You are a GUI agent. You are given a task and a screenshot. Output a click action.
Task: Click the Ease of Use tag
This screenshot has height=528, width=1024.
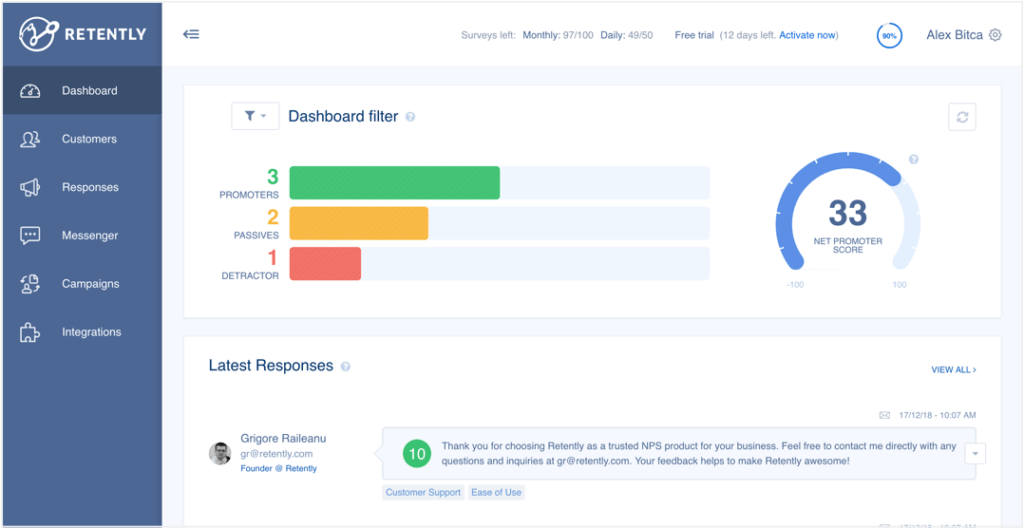click(x=496, y=493)
